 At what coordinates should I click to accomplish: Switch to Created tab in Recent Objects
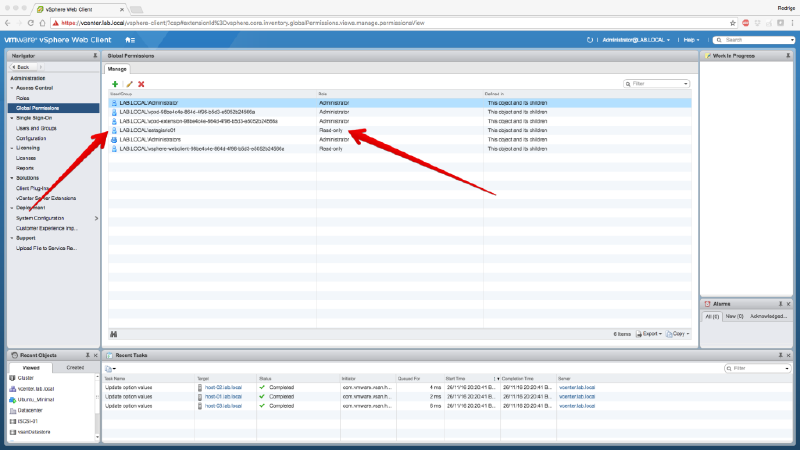tap(75, 368)
